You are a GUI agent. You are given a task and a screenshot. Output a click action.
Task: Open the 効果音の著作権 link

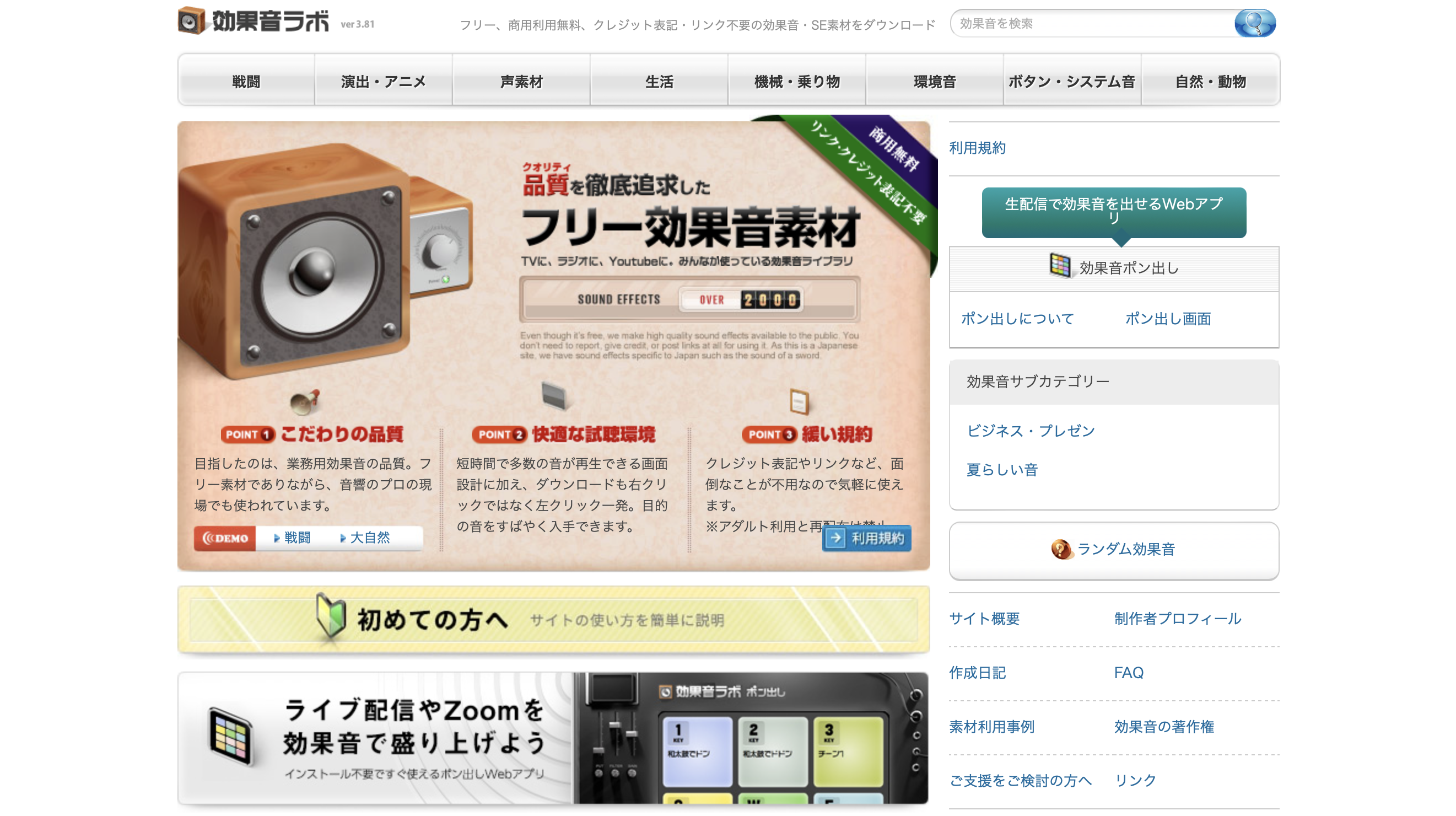[1164, 726]
